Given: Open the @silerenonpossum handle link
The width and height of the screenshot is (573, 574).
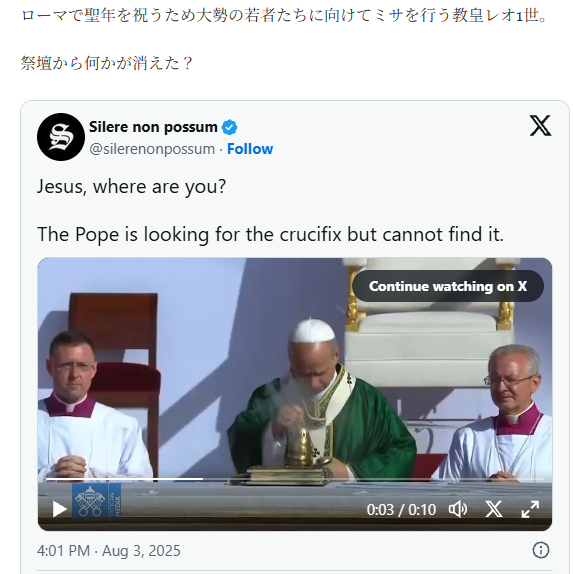Looking at the screenshot, I should (152, 149).
